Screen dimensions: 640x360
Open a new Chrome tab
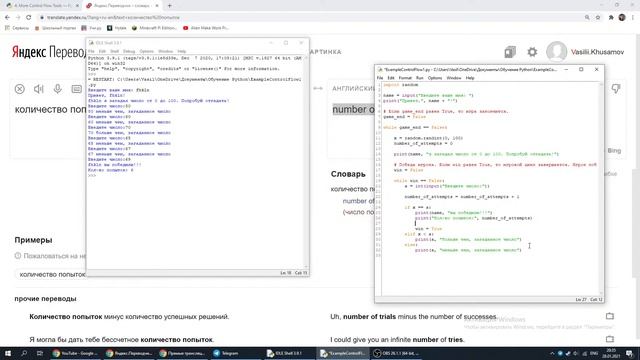tap(169, 6)
